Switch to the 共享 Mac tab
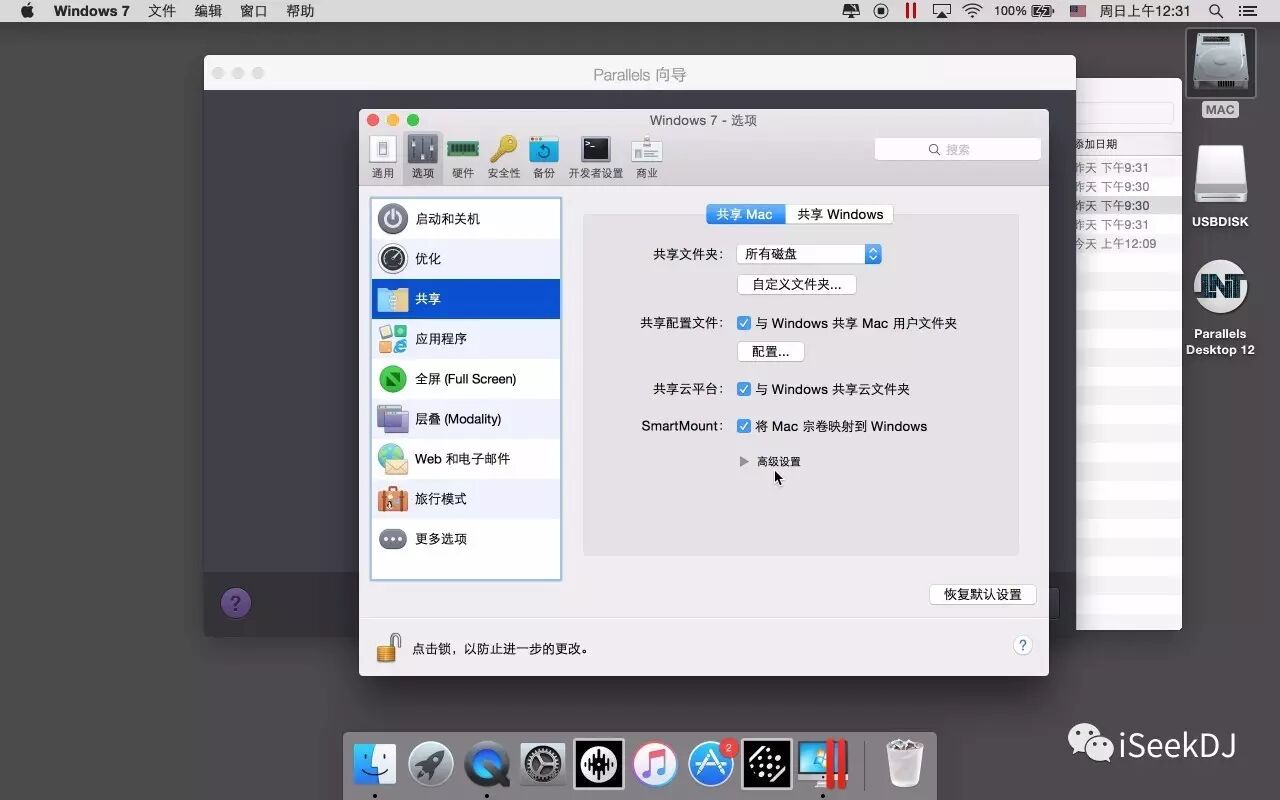The height and width of the screenshot is (800, 1280). click(745, 214)
